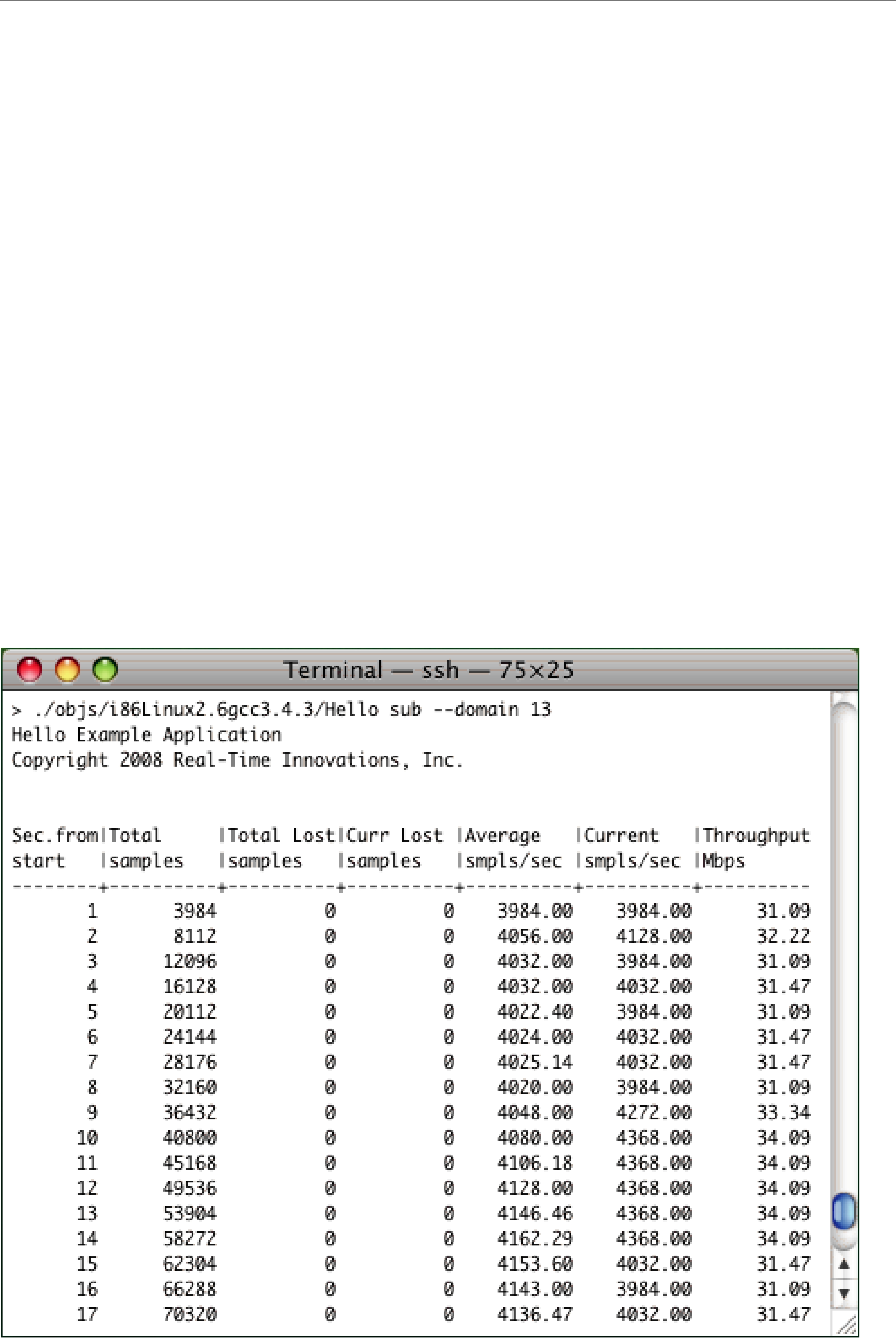Click average value 4143.00
Viewport: 896px width, 1339px height.
coord(535,1289)
